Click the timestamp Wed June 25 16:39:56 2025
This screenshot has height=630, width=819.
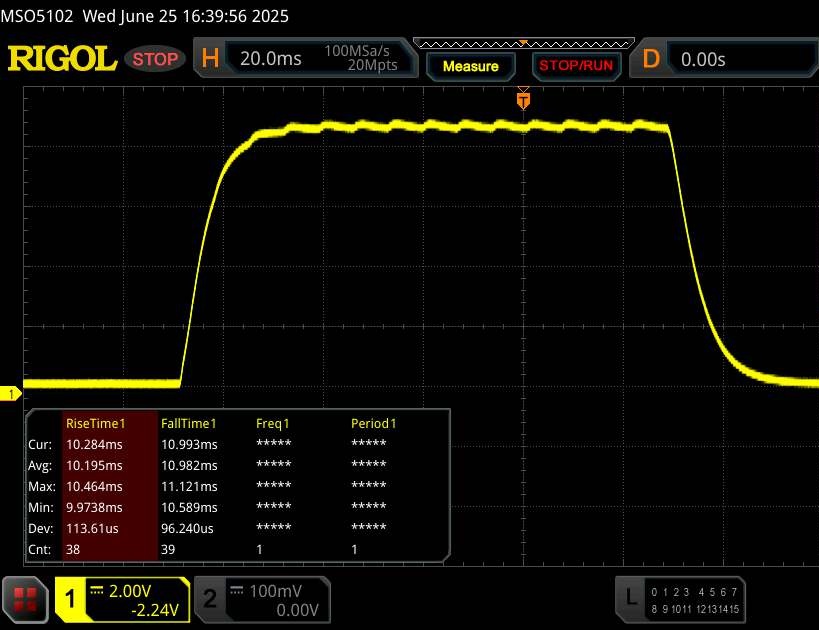[x=185, y=16]
